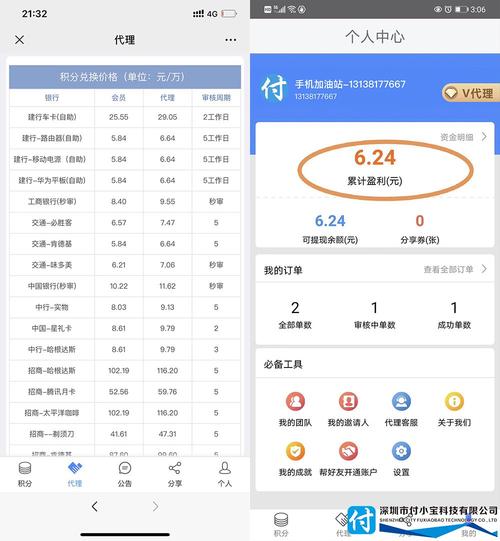Expand 资金明细 chevron arrow
The width and height of the screenshot is (500, 541).
tap(484, 137)
